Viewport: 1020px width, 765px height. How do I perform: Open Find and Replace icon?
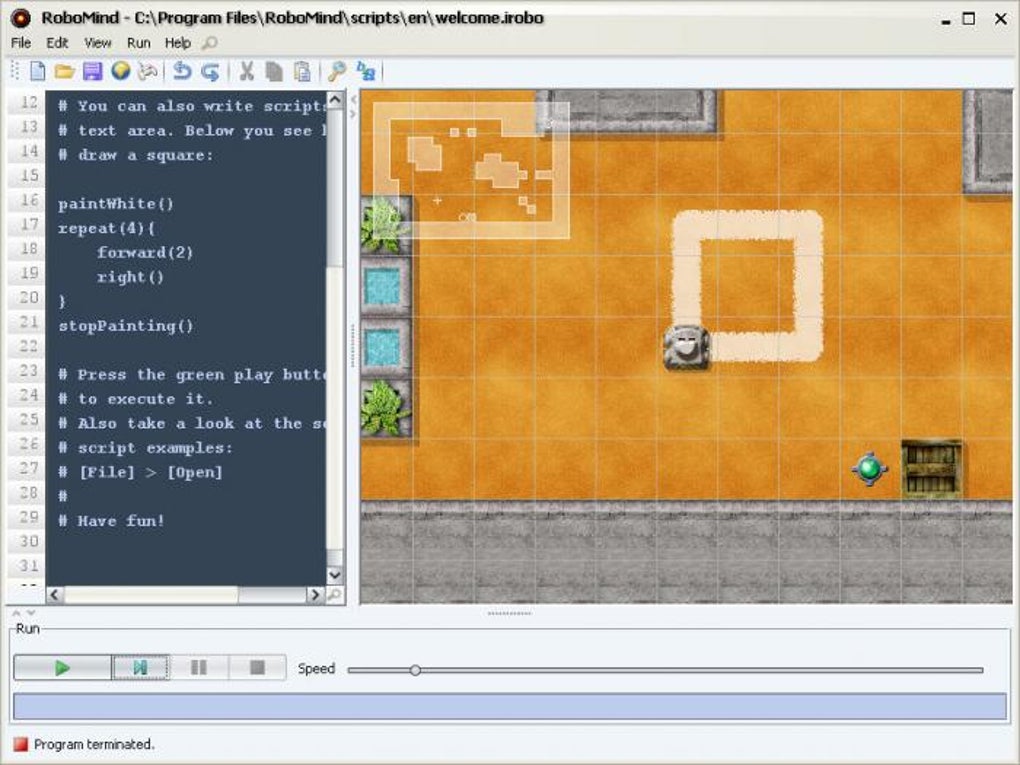point(366,71)
